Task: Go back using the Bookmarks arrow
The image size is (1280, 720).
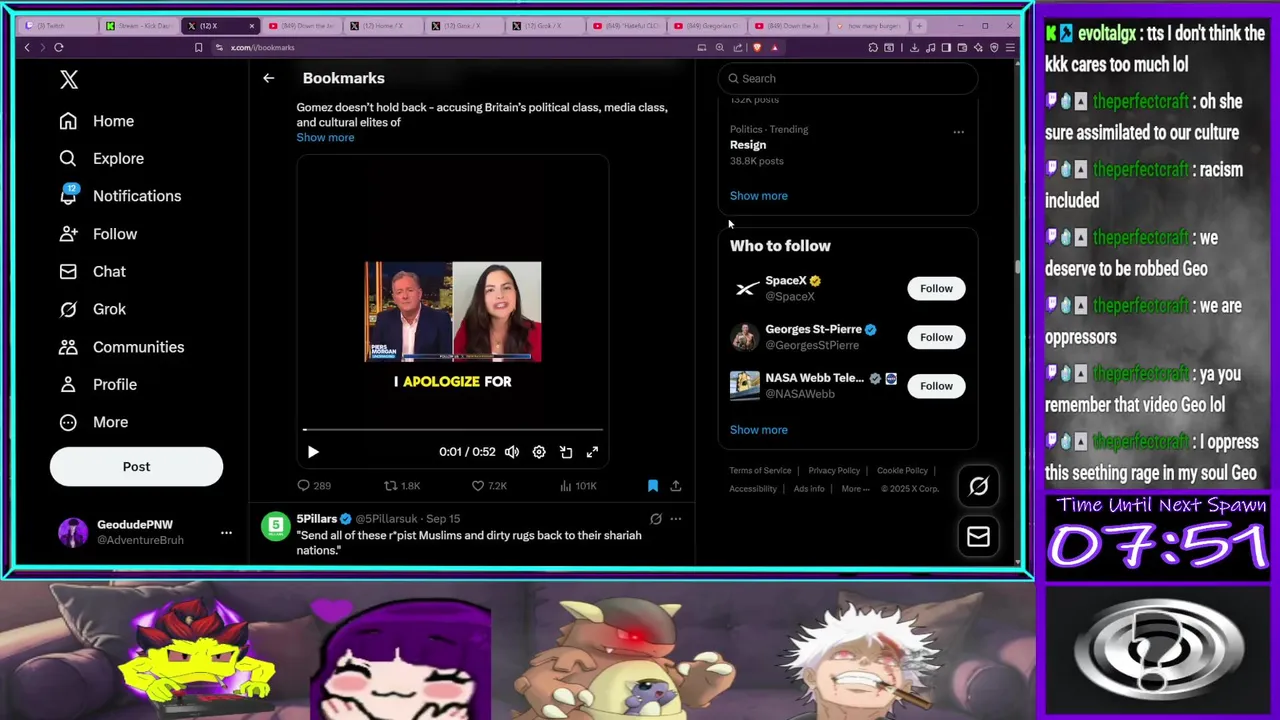Action: [x=268, y=78]
